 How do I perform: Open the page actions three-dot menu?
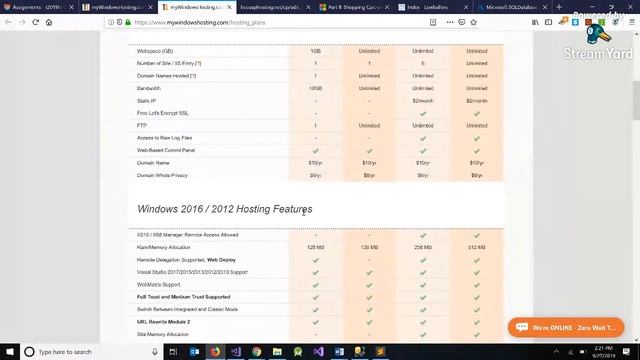coord(450,22)
